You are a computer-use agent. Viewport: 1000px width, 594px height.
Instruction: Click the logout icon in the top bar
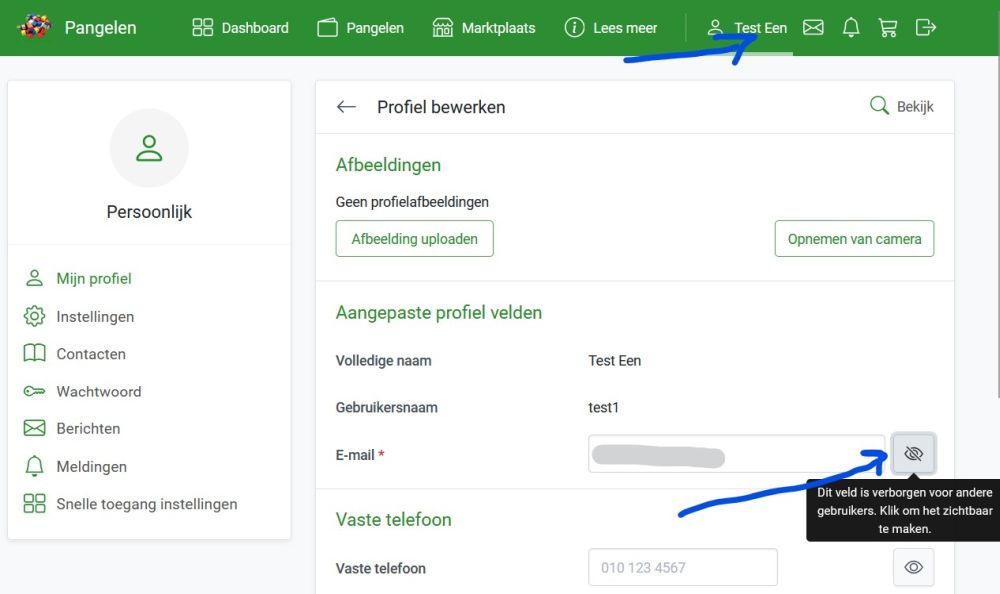(x=925, y=27)
